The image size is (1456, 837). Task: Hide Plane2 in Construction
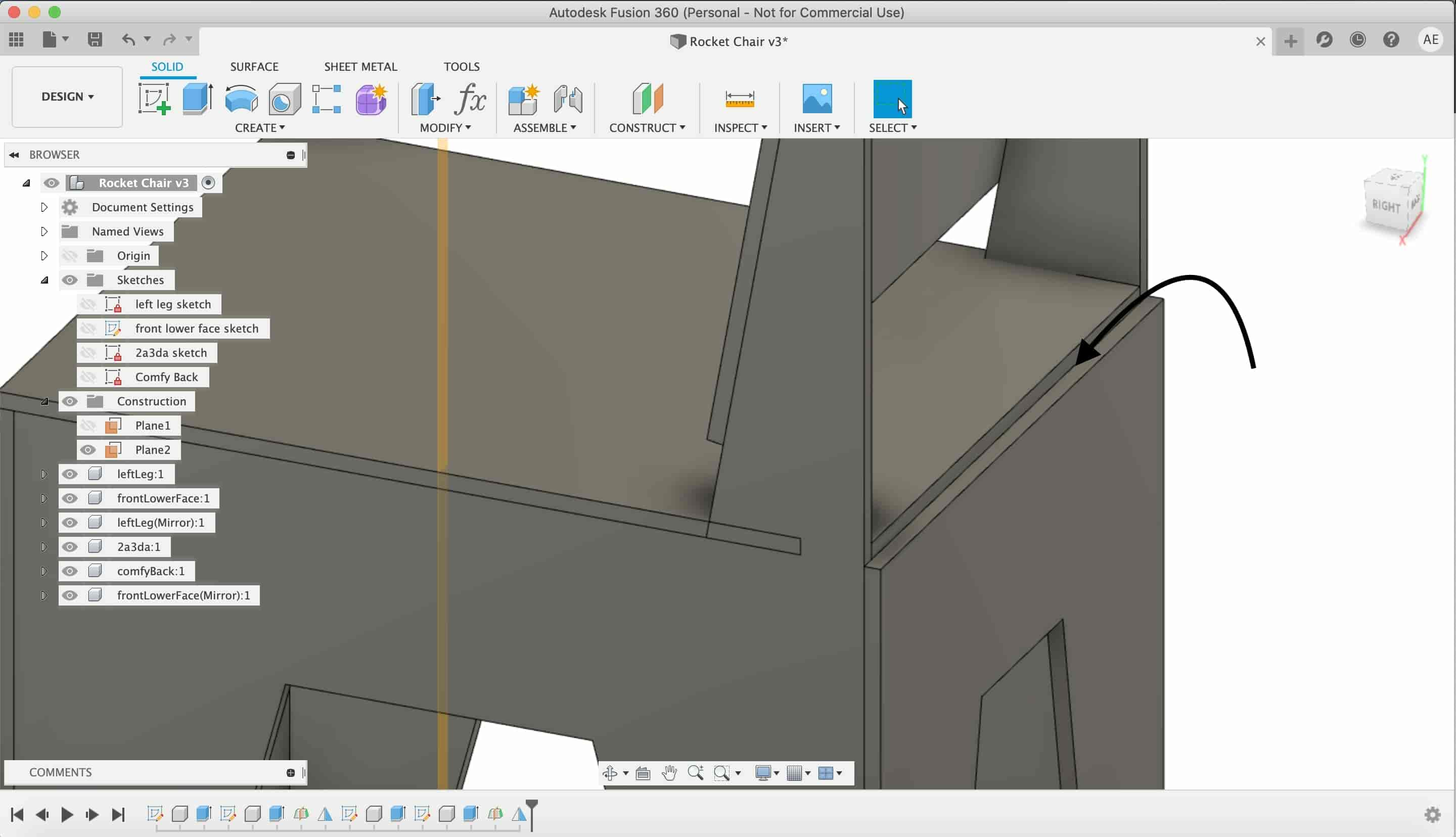[88, 449]
